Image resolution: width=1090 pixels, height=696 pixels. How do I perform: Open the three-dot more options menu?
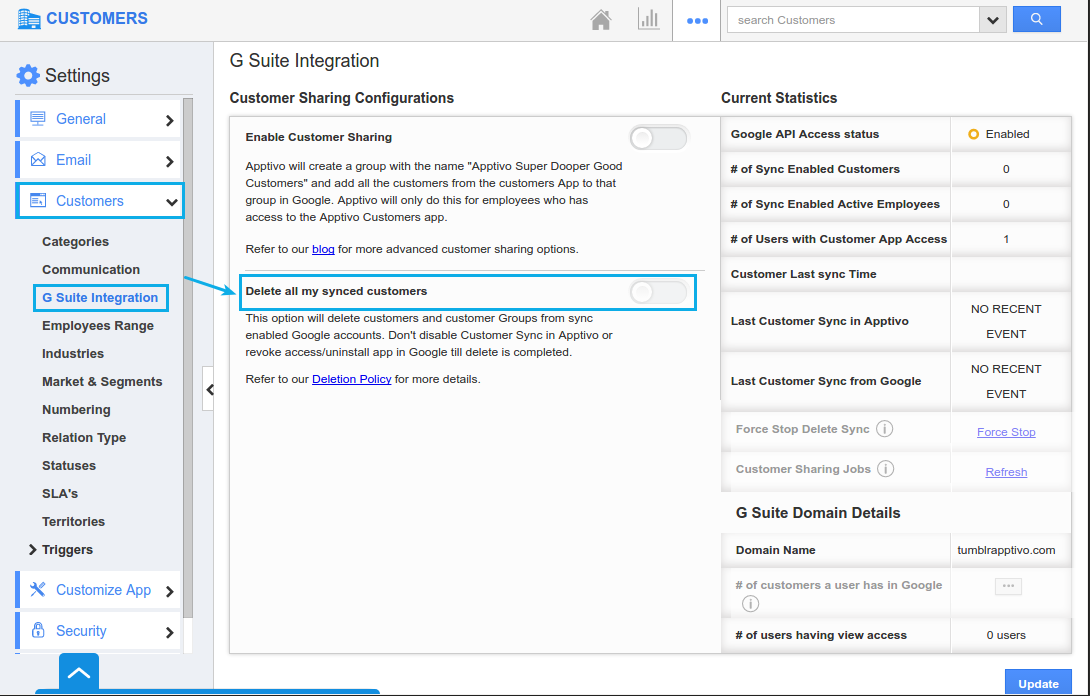[697, 21]
